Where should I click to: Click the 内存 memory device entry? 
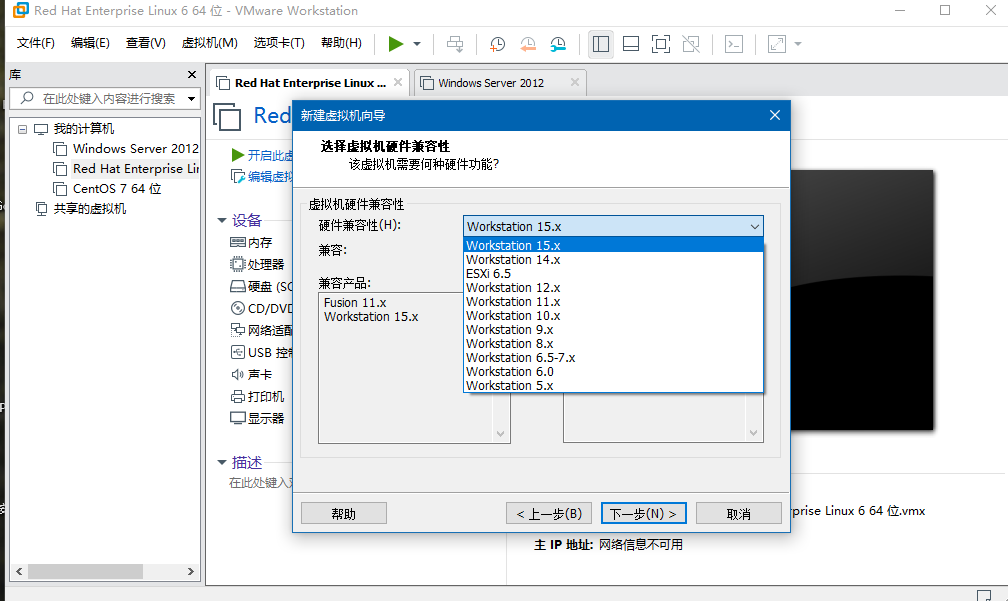251,242
